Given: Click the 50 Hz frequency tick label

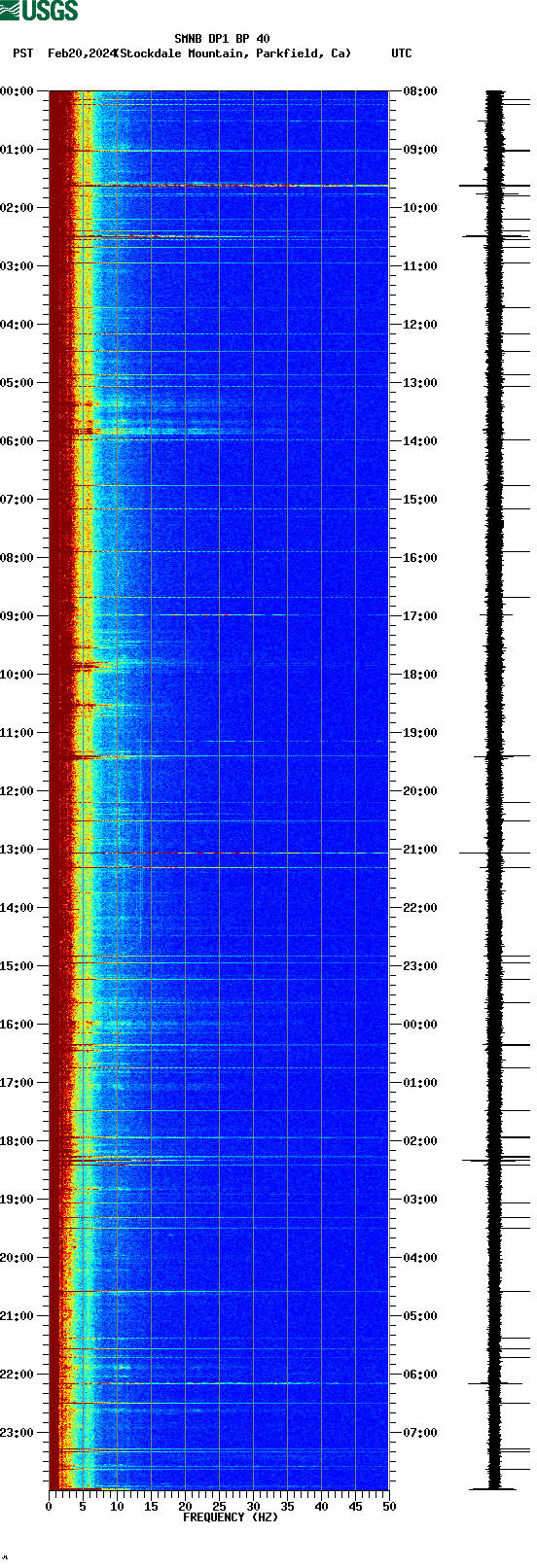Looking at the screenshot, I should coord(389,1507).
